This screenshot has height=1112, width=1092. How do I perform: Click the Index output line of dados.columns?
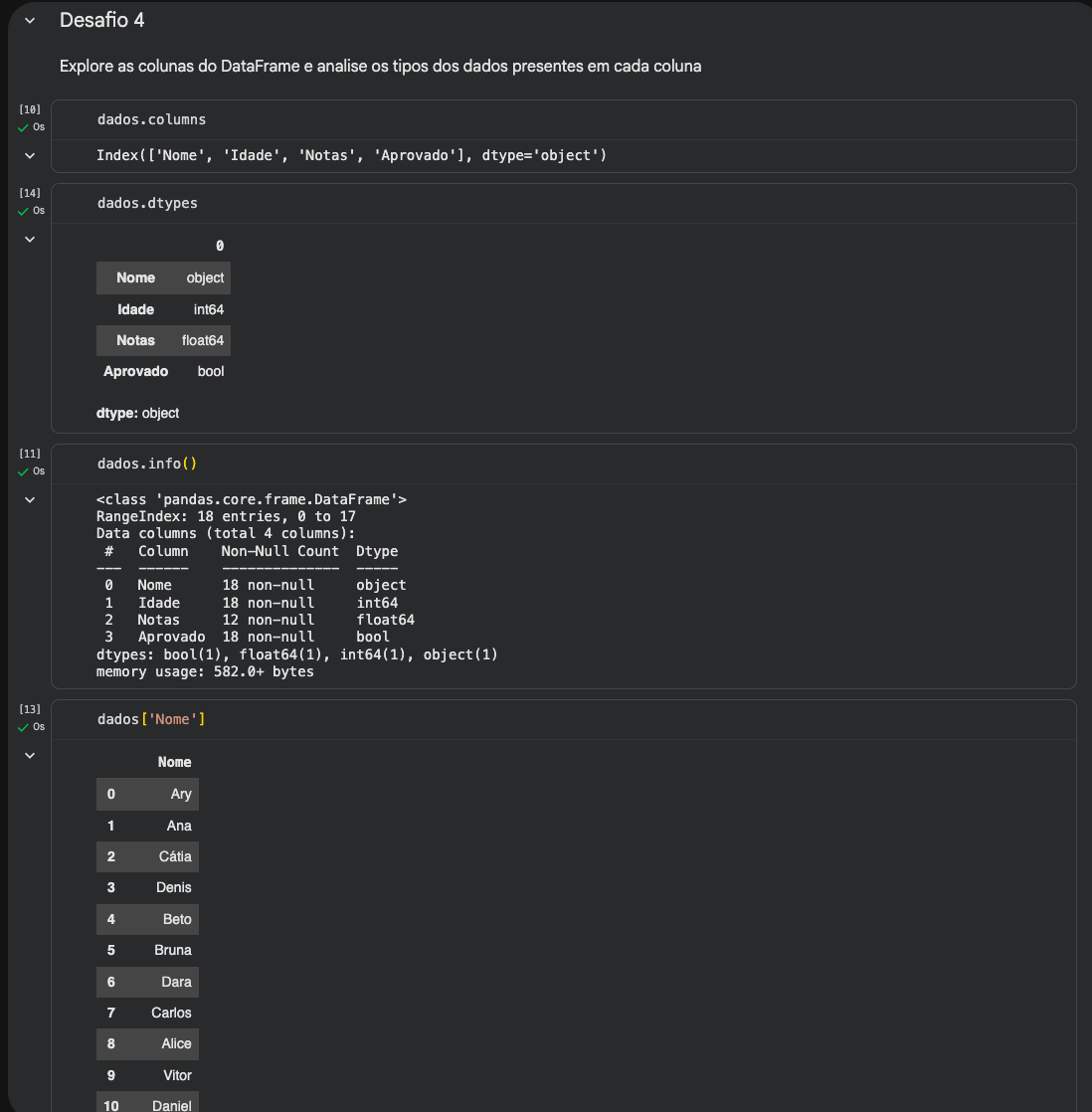[351, 156]
